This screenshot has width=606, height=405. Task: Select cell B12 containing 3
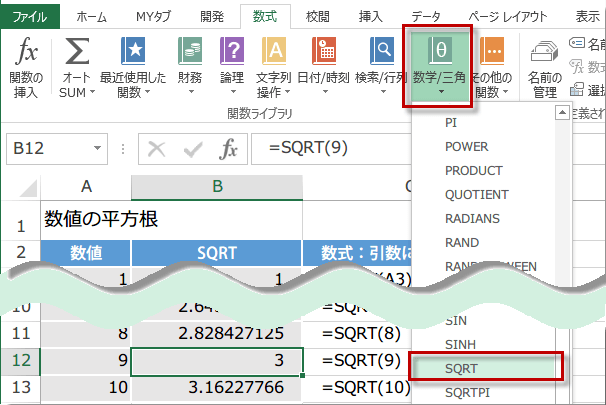pos(217,361)
